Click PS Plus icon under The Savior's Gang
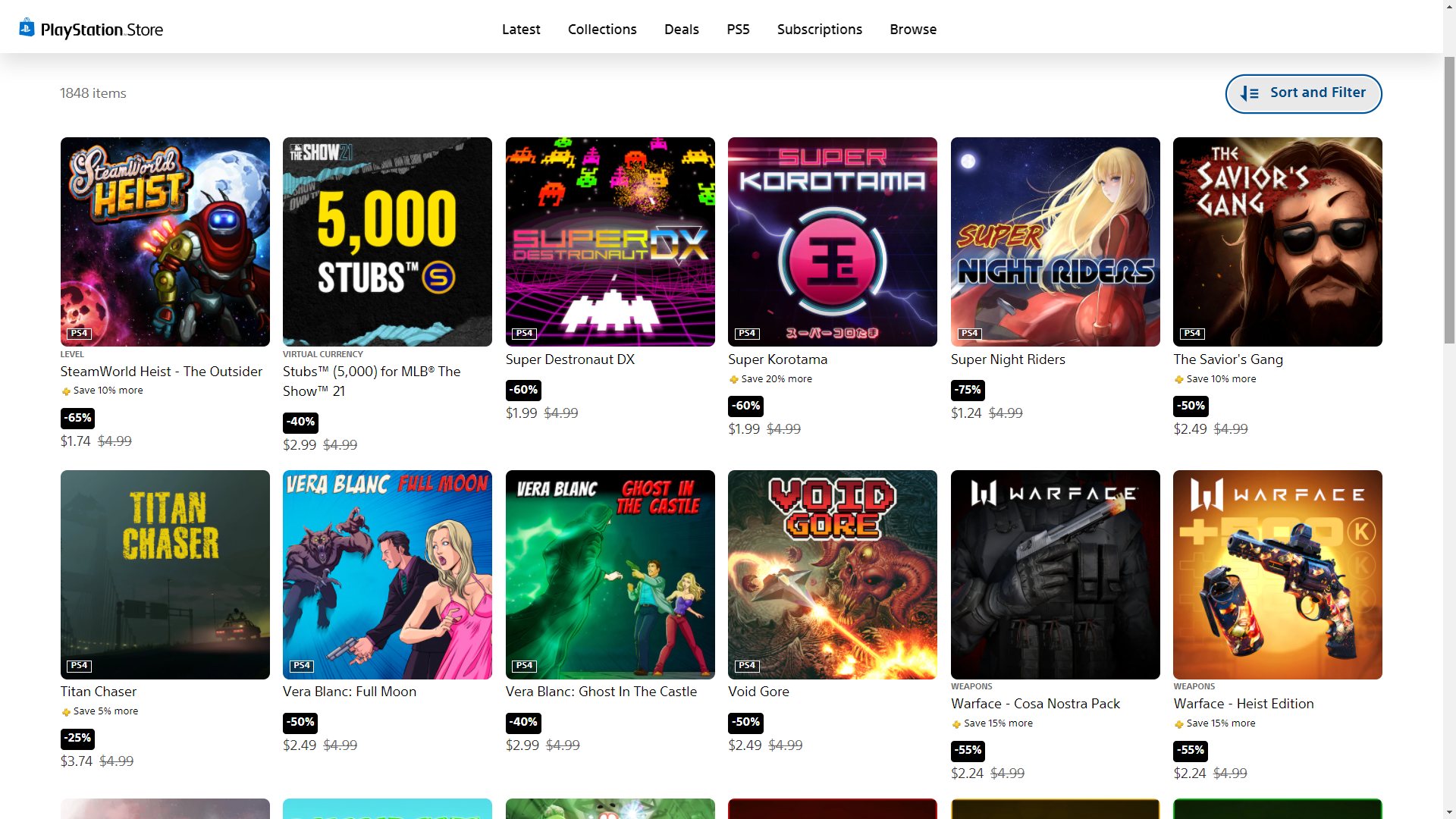 (1178, 379)
